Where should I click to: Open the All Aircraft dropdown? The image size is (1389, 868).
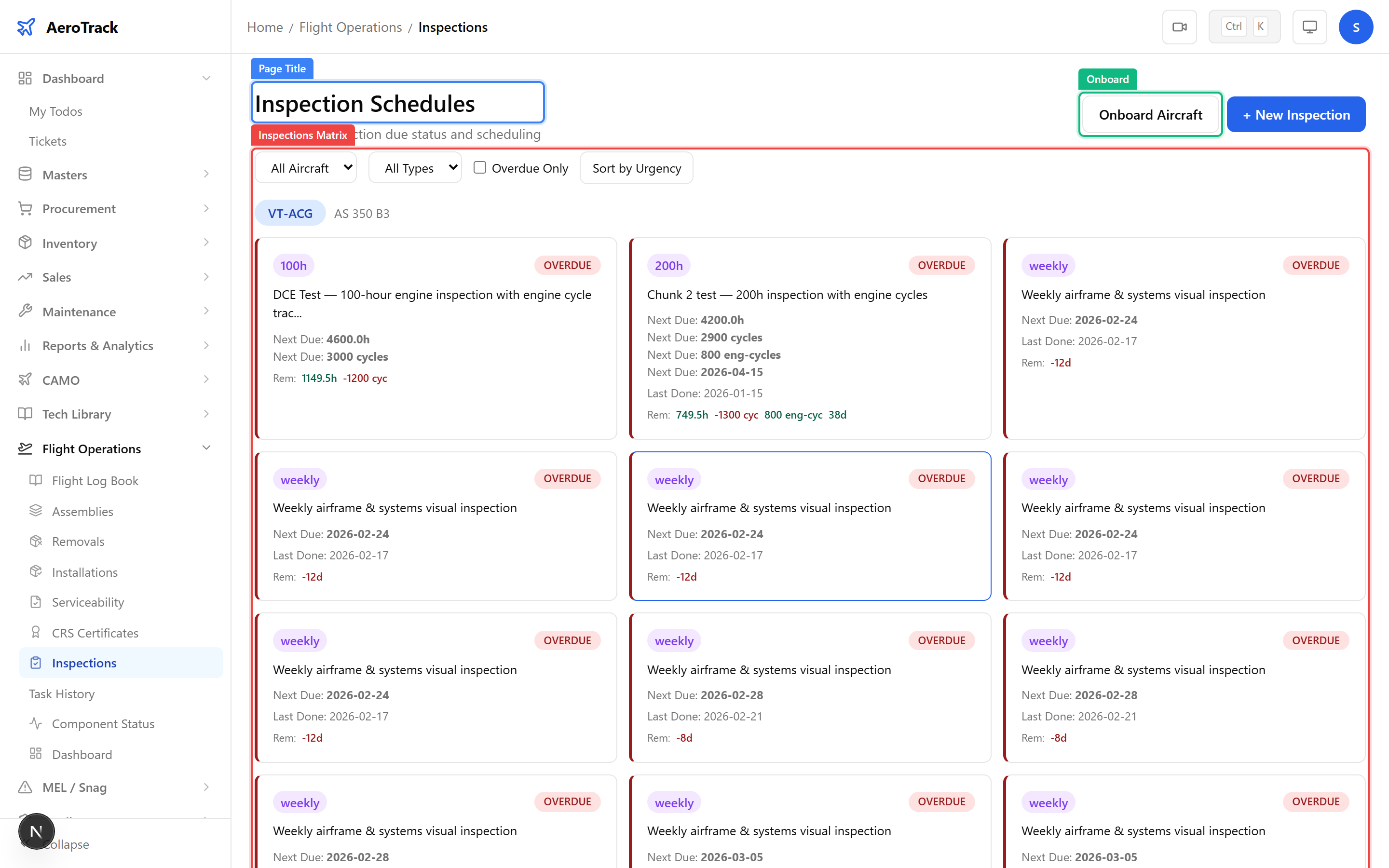pyautogui.click(x=305, y=167)
